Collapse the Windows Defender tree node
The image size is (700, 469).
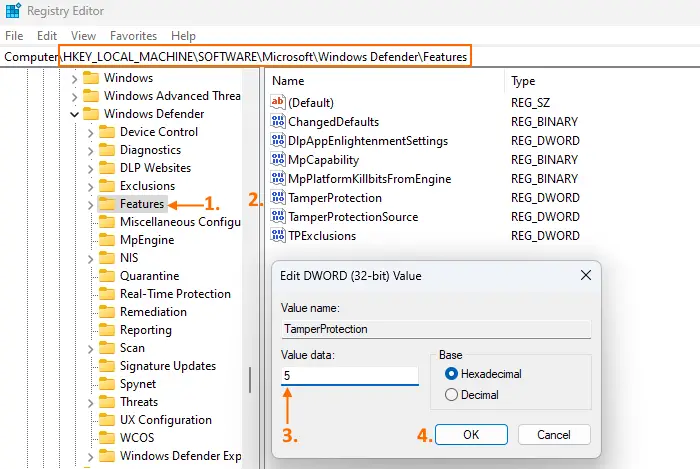[x=75, y=114]
